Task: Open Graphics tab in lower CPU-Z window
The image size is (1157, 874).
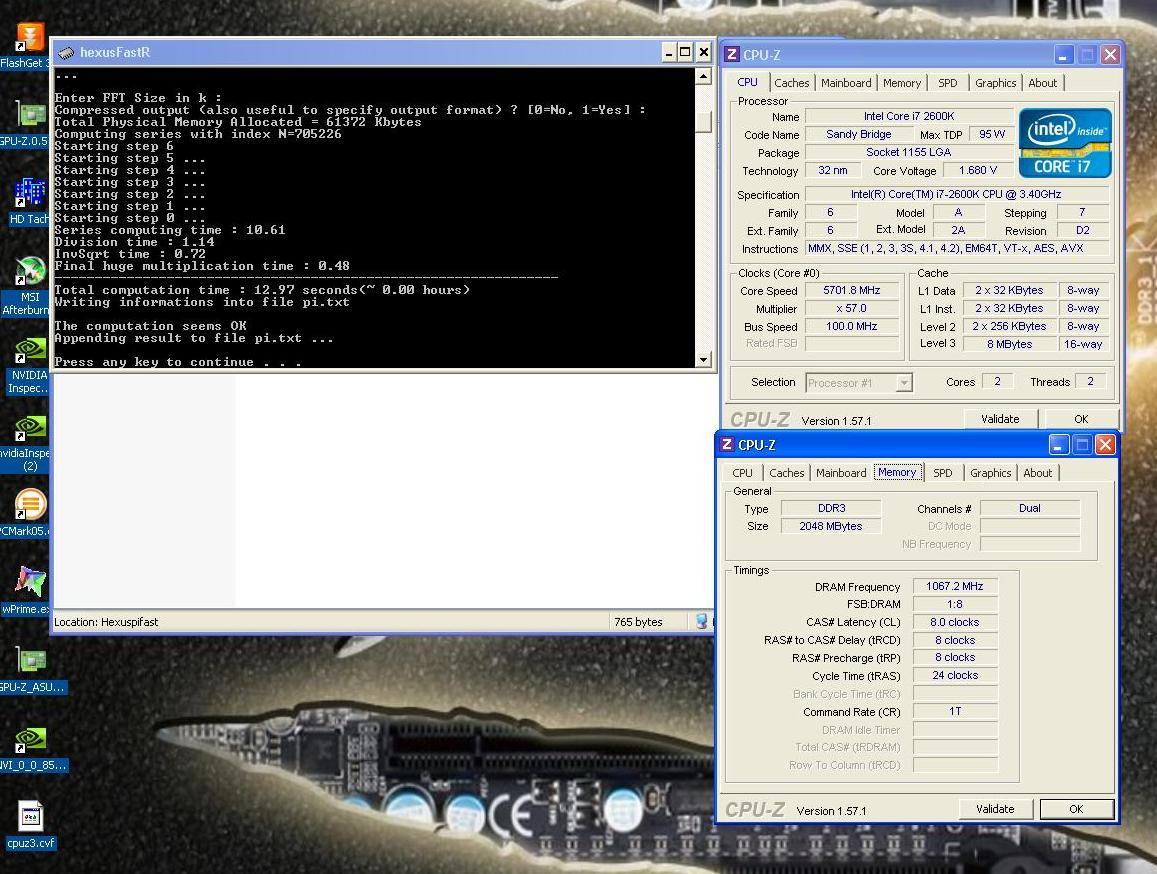Action: click(990, 473)
